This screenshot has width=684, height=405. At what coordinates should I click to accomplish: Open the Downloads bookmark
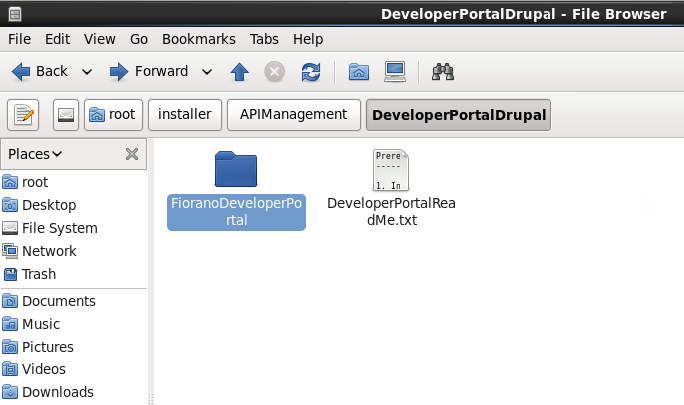tap(73, 392)
